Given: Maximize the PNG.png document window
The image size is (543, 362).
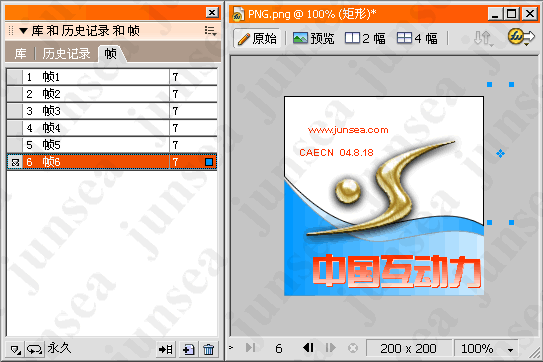Looking at the screenshot, I should tap(511, 14).
